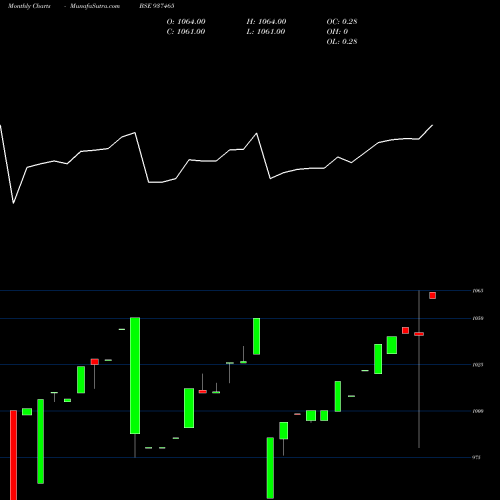This screenshot has width=500, height=500.
Task: Click the 1063 price axis label
Action: [x=478, y=291]
